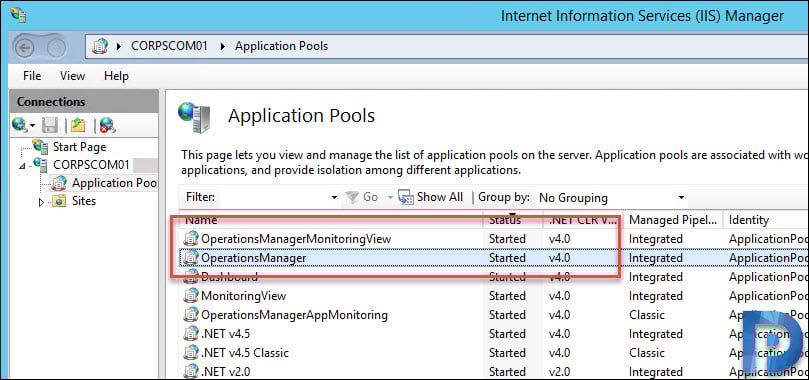
Task: Select the OperationsManager pool name
Action: coord(254,258)
